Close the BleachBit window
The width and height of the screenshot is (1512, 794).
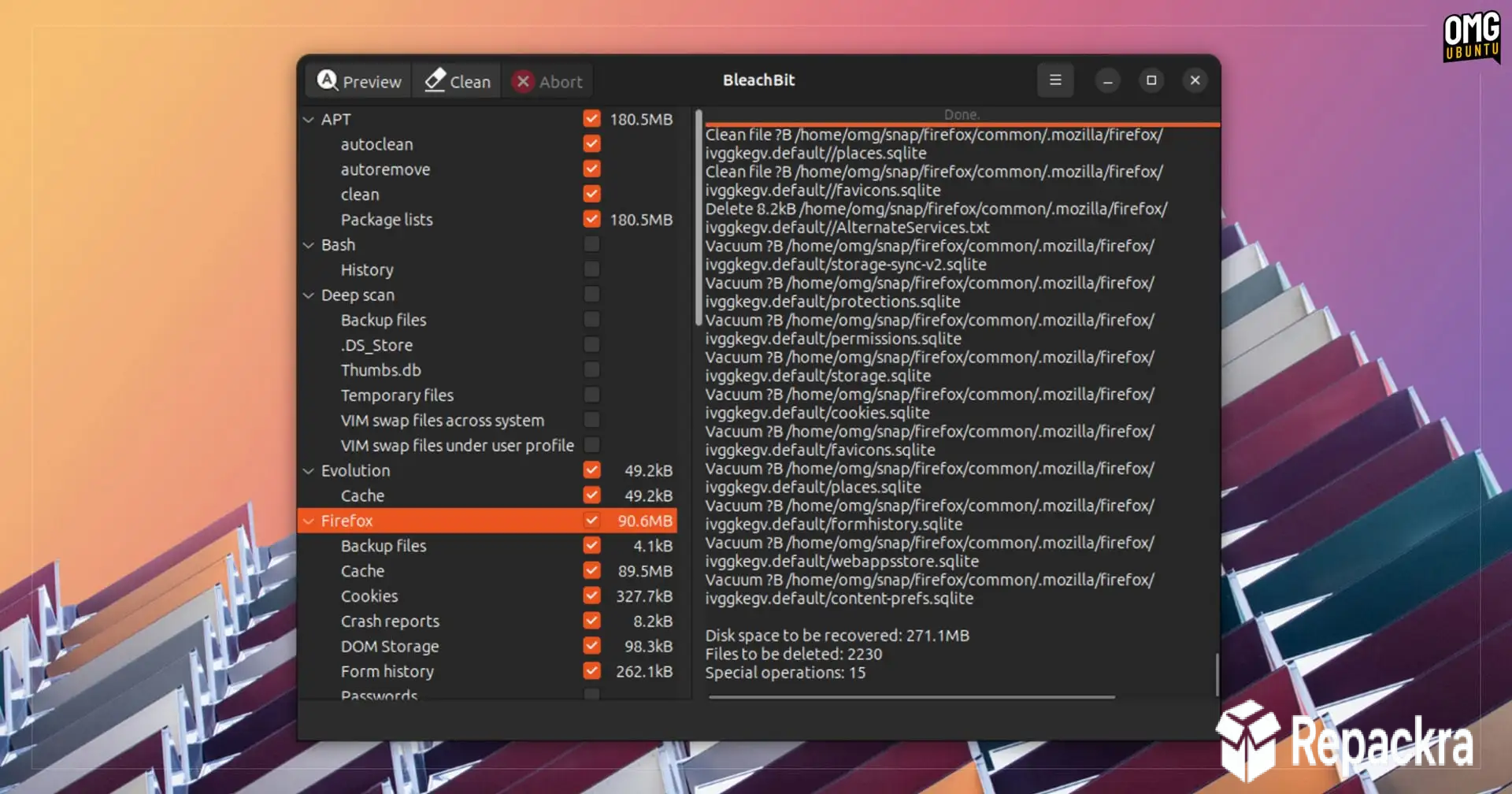click(1195, 80)
